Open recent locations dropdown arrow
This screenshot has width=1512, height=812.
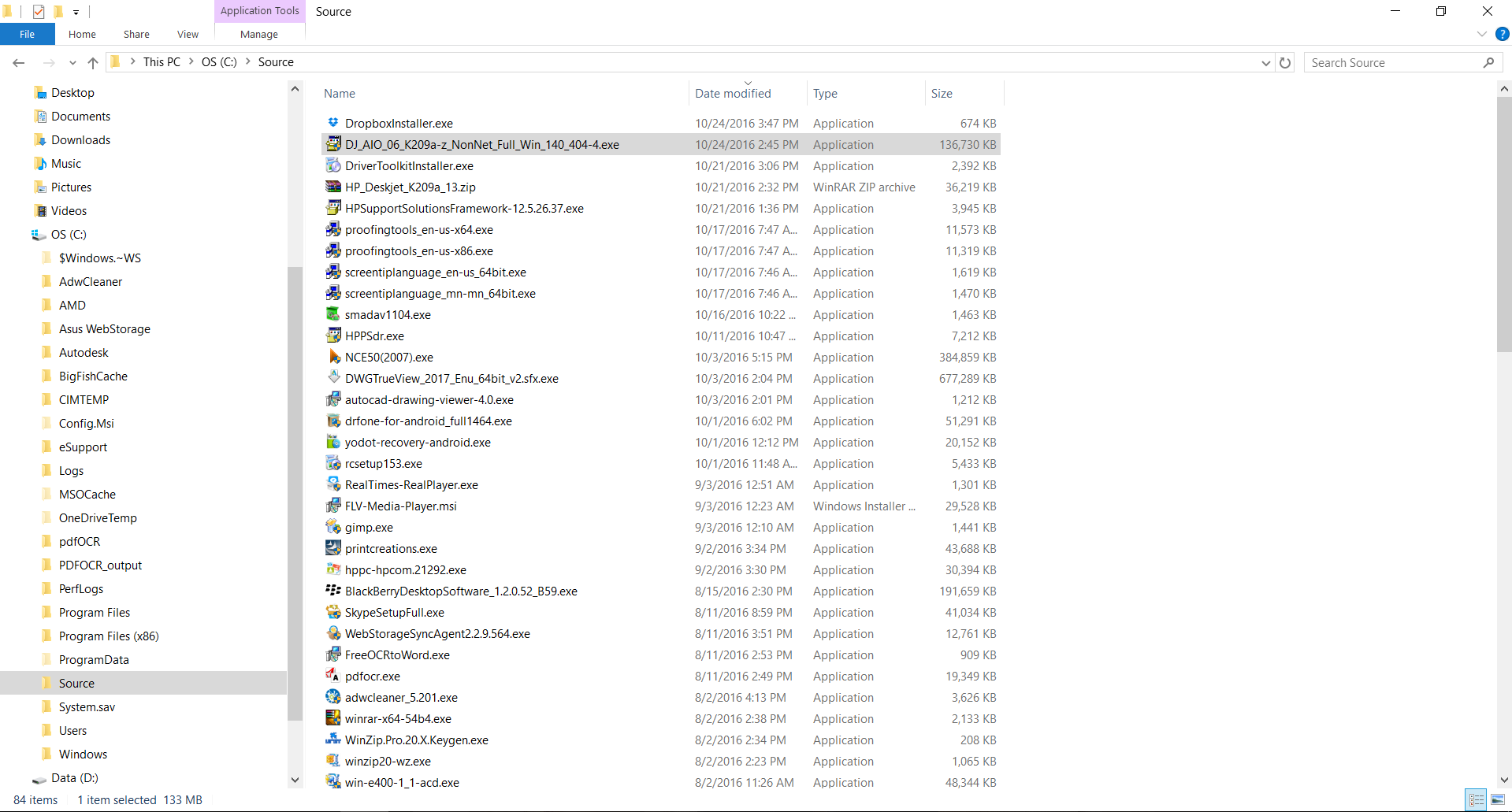[72, 62]
